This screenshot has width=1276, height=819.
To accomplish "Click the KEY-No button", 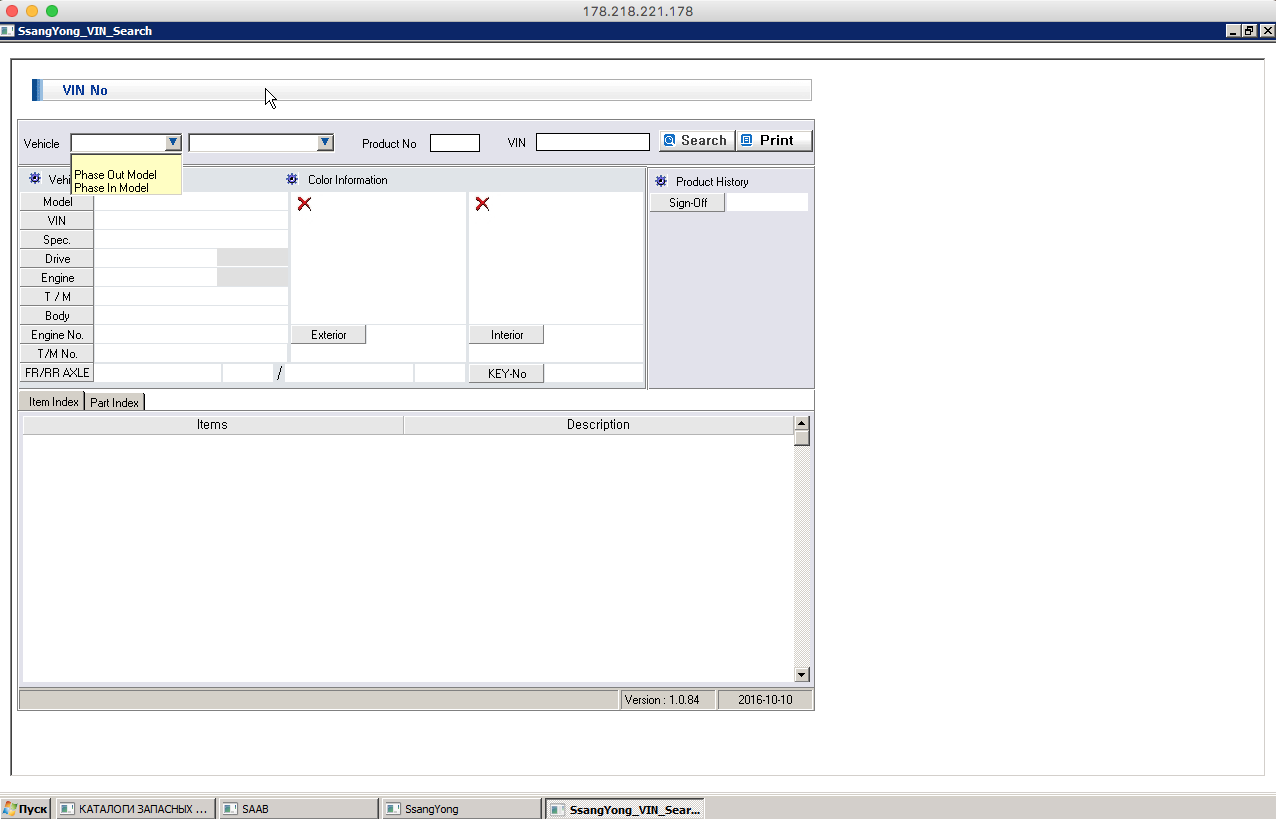I will coord(506,373).
